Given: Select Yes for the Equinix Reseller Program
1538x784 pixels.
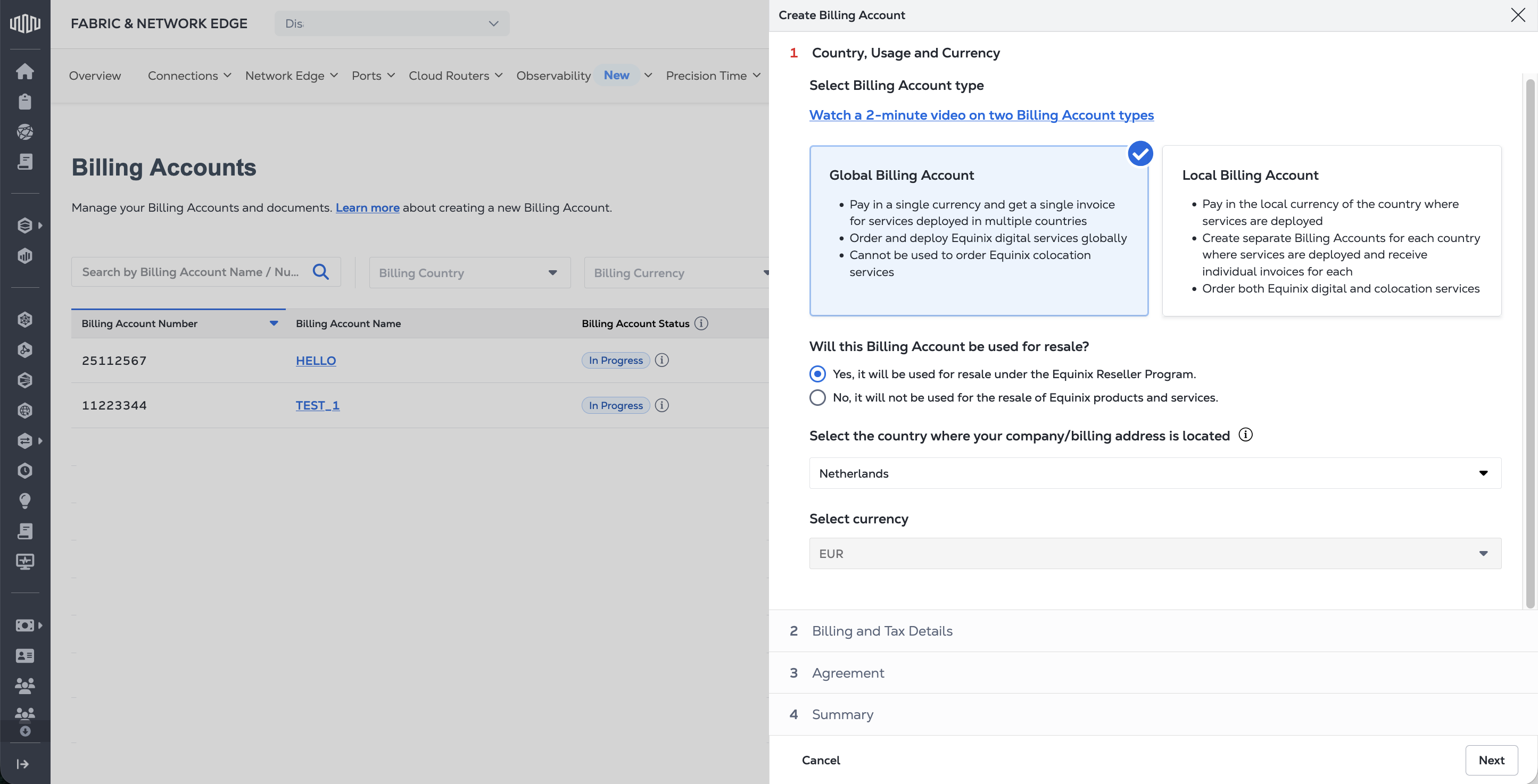Looking at the screenshot, I should tap(817, 374).
